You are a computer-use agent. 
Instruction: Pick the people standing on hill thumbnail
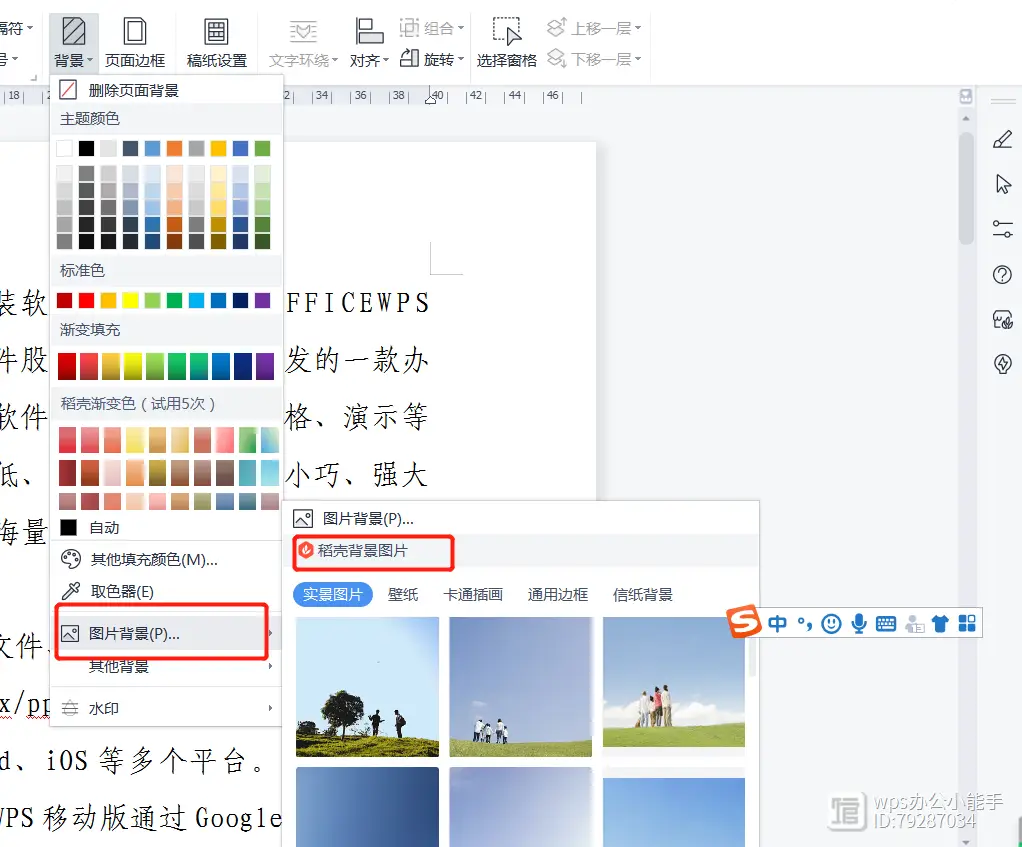(674, 682)
